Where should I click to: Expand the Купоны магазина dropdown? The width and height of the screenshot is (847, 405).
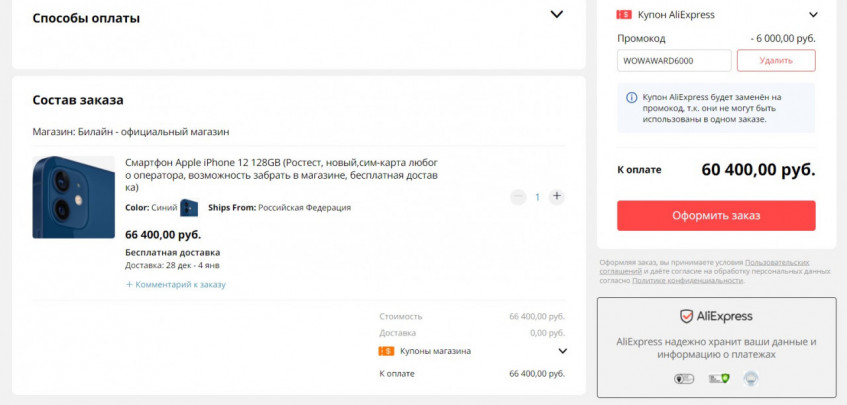[x=562, y=351]
